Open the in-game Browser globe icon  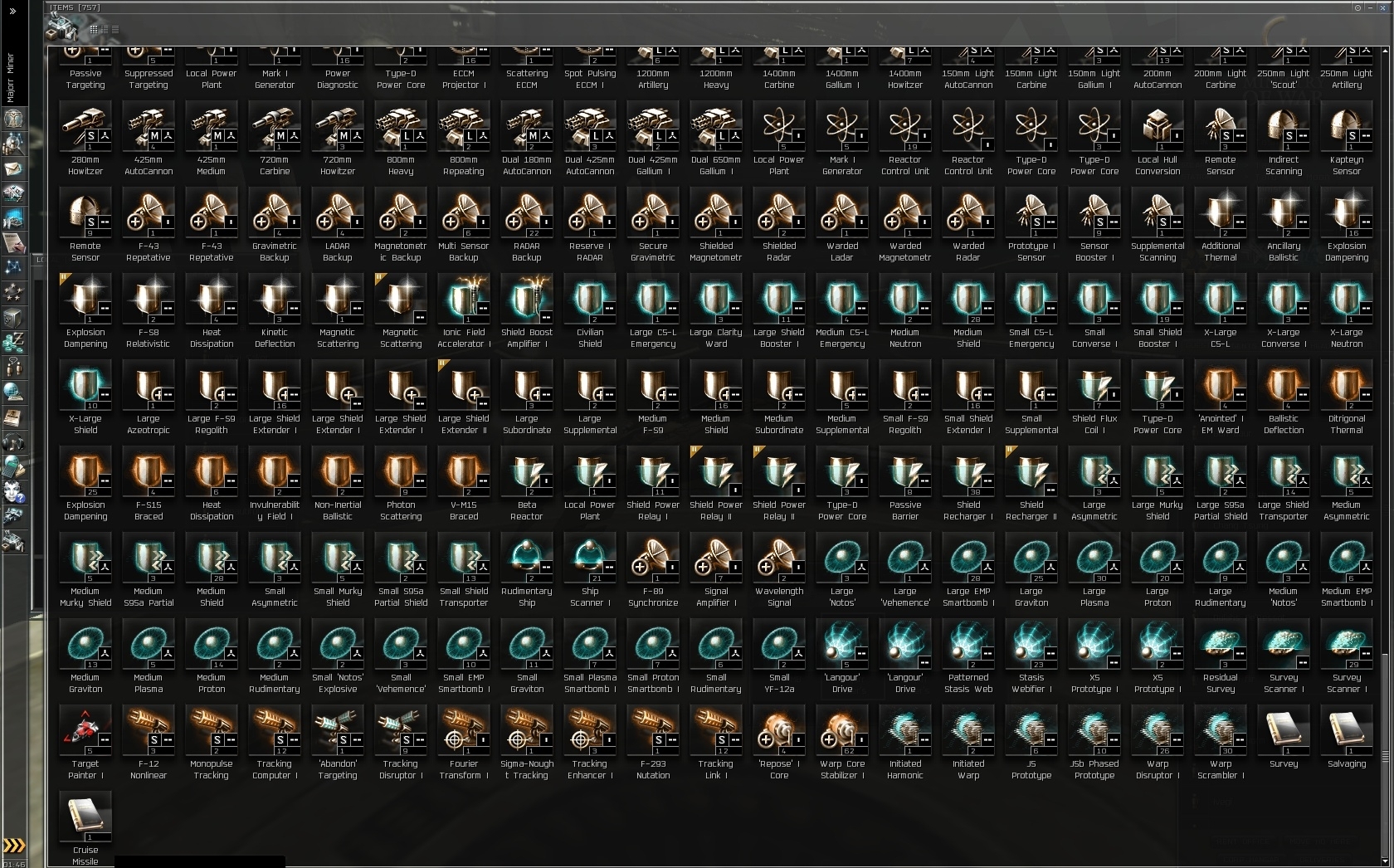coord(14,392)
